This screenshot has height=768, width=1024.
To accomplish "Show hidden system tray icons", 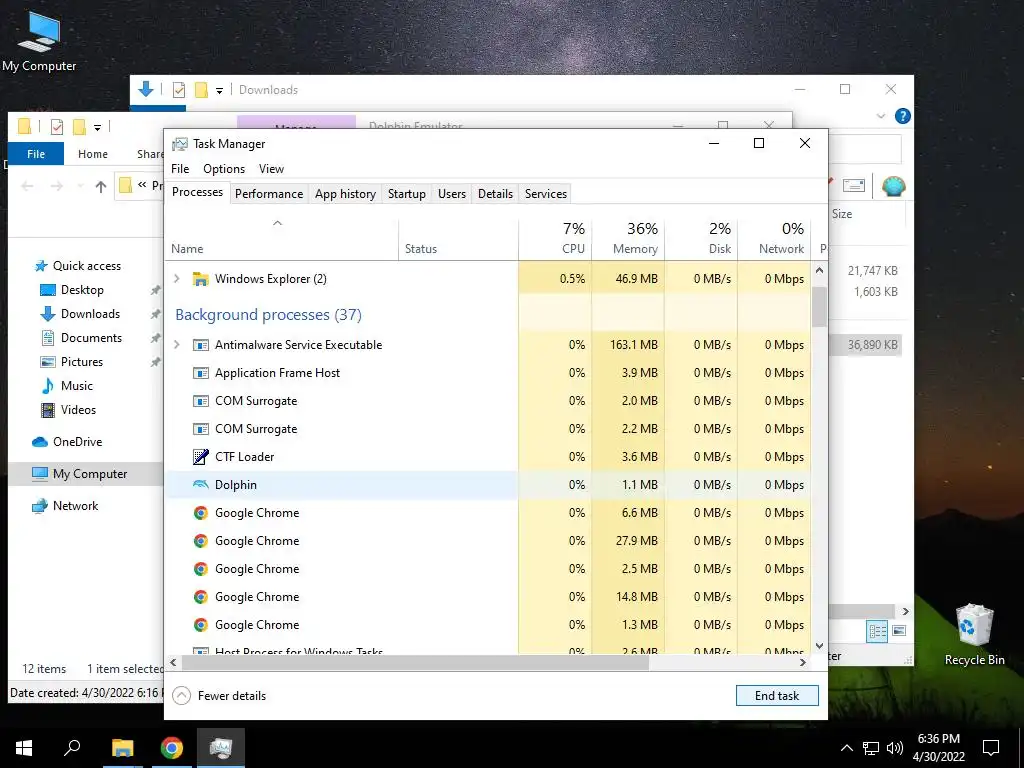I will (x=846, y=748).
